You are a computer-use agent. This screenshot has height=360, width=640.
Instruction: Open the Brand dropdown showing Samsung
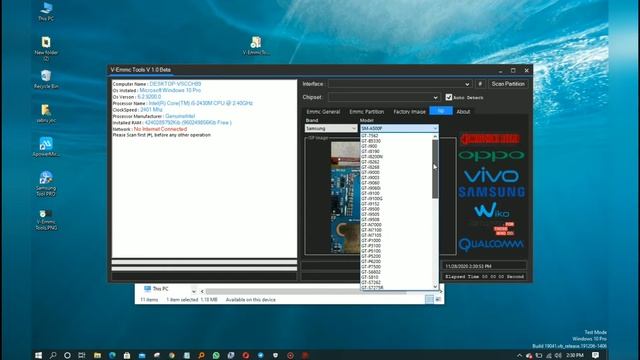click(x=331, y=128)
